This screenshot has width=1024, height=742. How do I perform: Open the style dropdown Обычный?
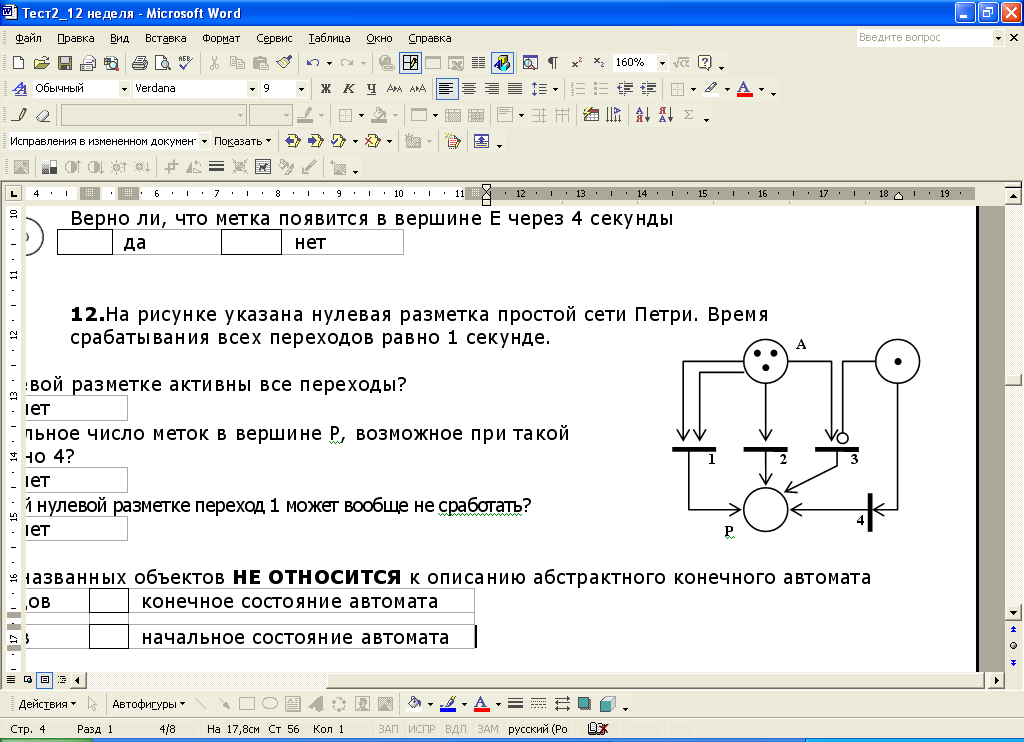[x=124, y=89]
